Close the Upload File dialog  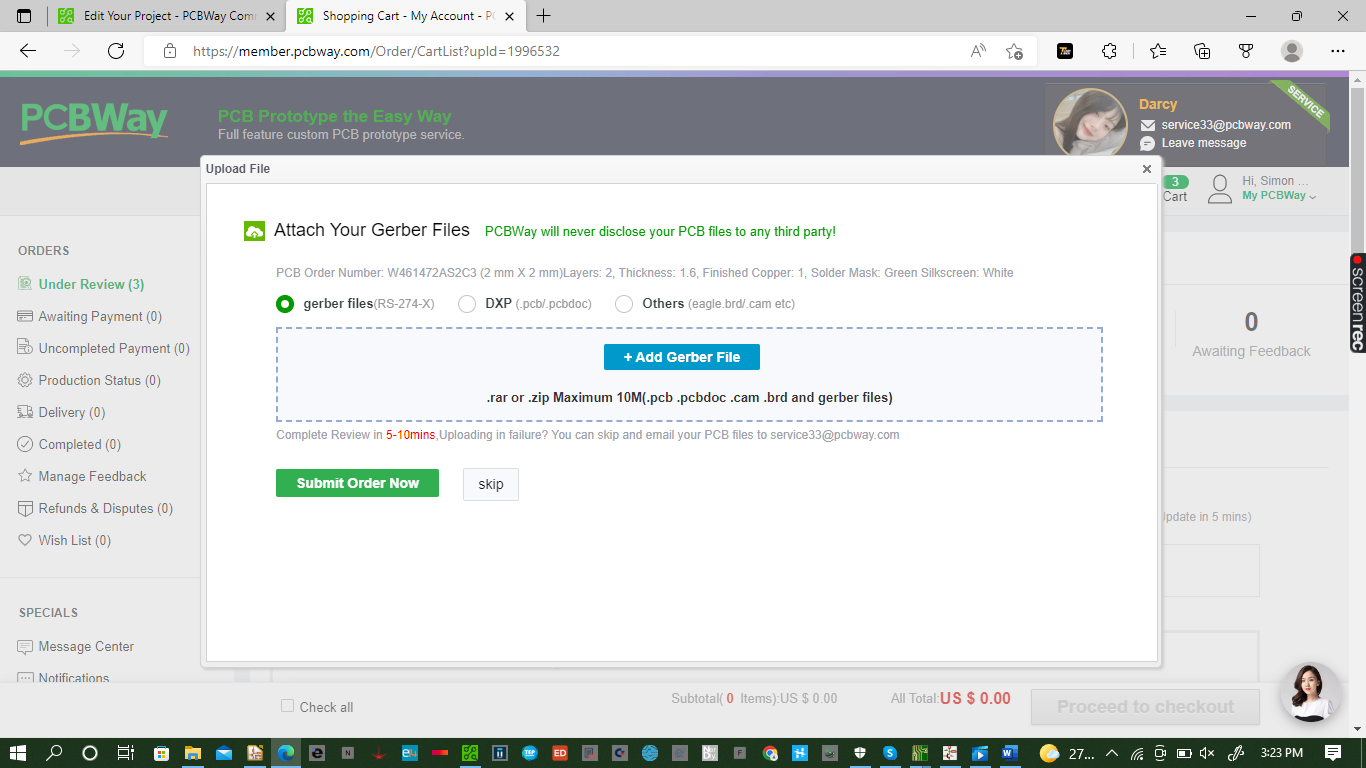1147,169
